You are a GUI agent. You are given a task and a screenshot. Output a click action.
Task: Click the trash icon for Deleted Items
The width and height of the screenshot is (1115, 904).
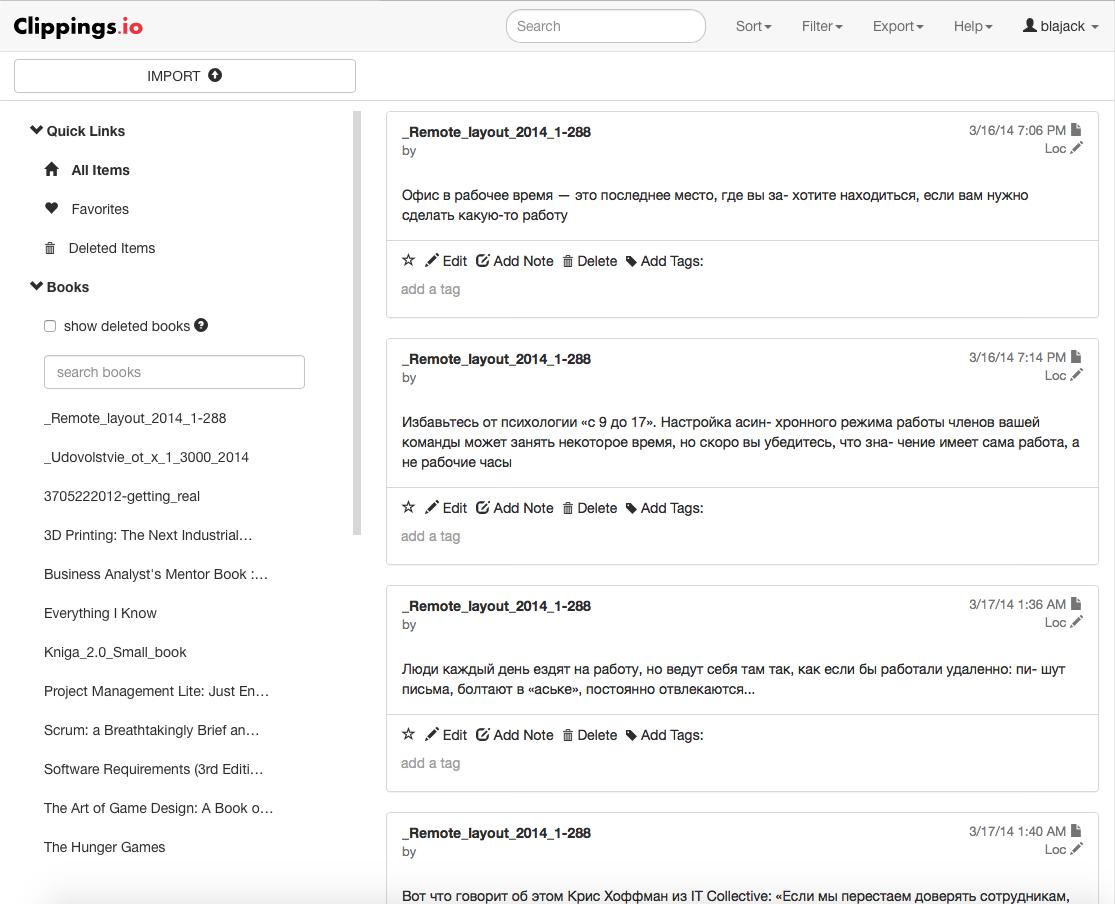coord(50,248)
